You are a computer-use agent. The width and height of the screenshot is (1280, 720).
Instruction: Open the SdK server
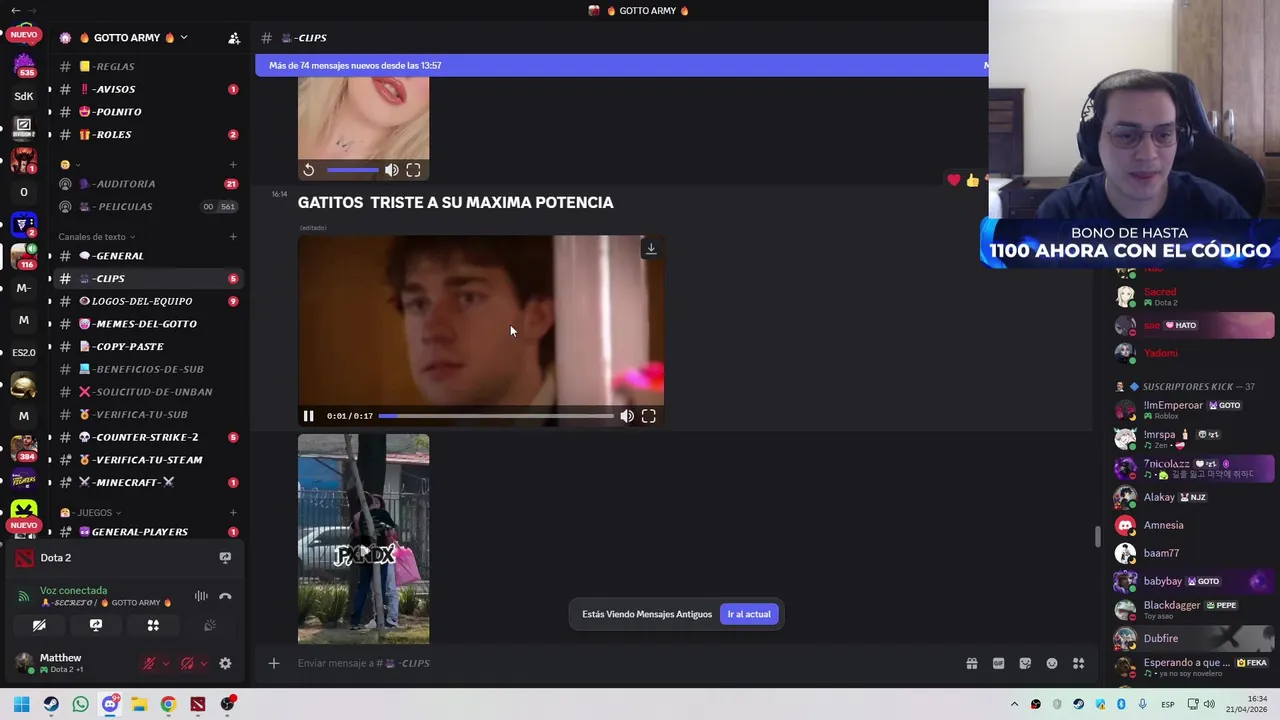point(24,96)
